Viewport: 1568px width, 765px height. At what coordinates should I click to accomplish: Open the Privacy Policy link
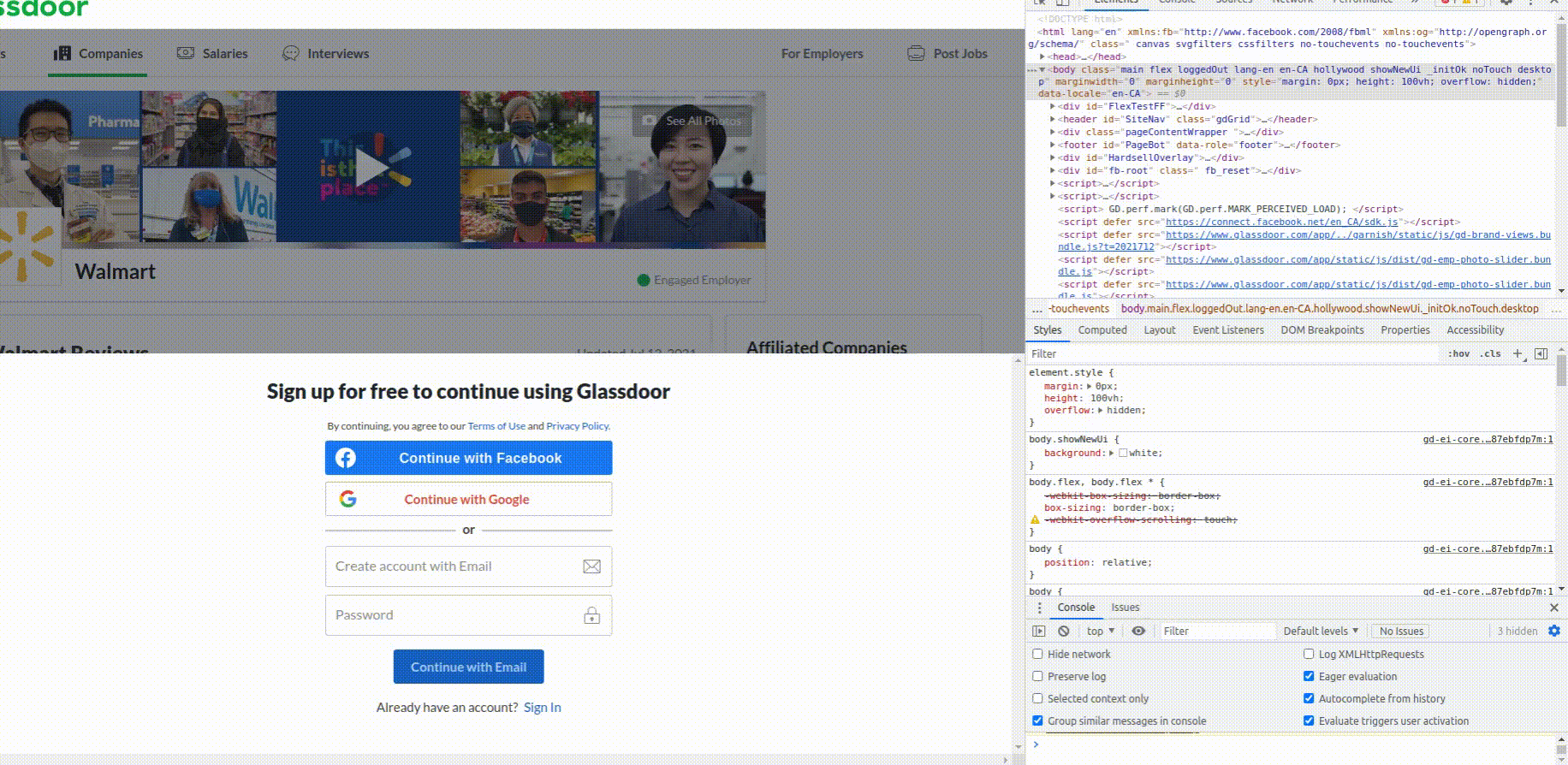[578, 426]
